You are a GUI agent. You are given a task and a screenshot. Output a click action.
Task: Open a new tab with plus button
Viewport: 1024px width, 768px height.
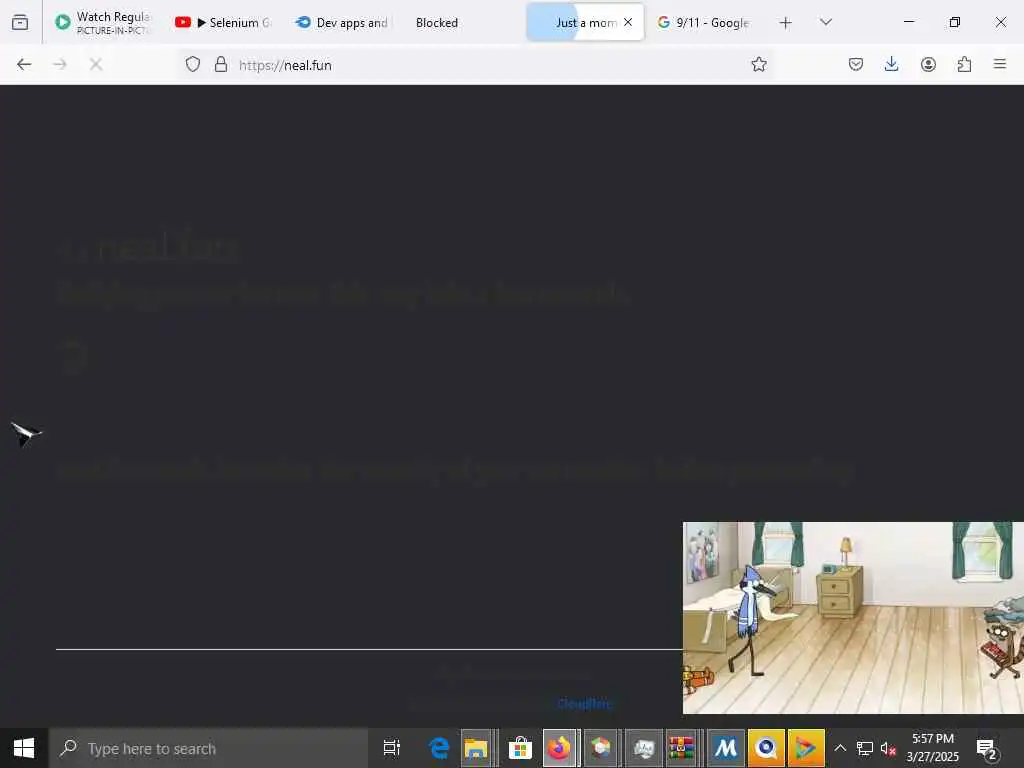[x=786, y=23]
